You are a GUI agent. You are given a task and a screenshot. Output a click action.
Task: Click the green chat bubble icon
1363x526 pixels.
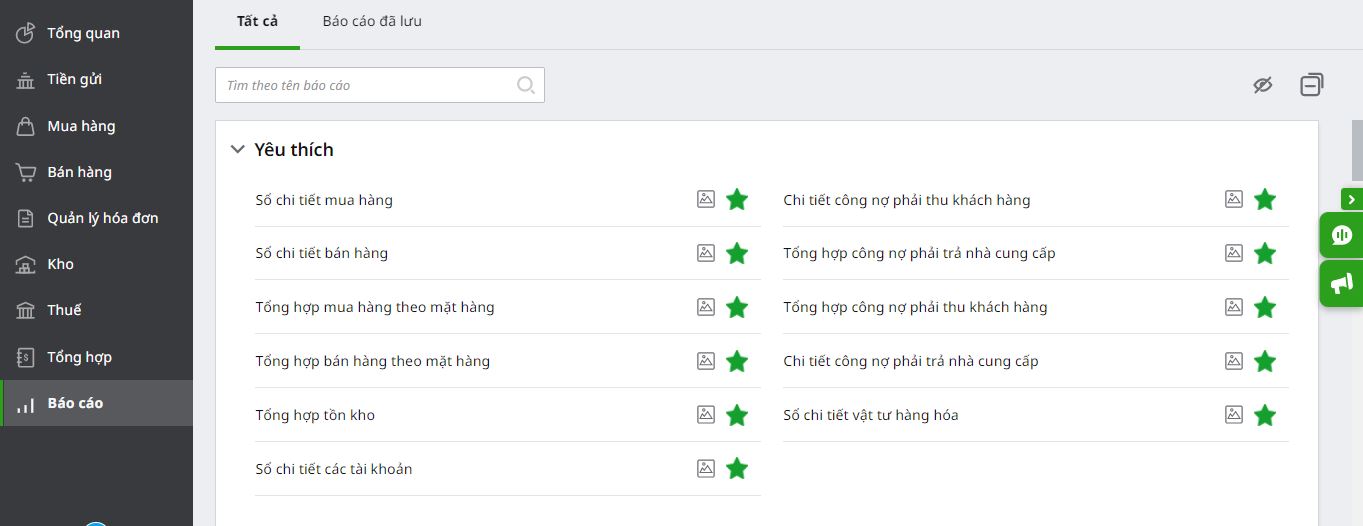click(x=1342, y=235)
